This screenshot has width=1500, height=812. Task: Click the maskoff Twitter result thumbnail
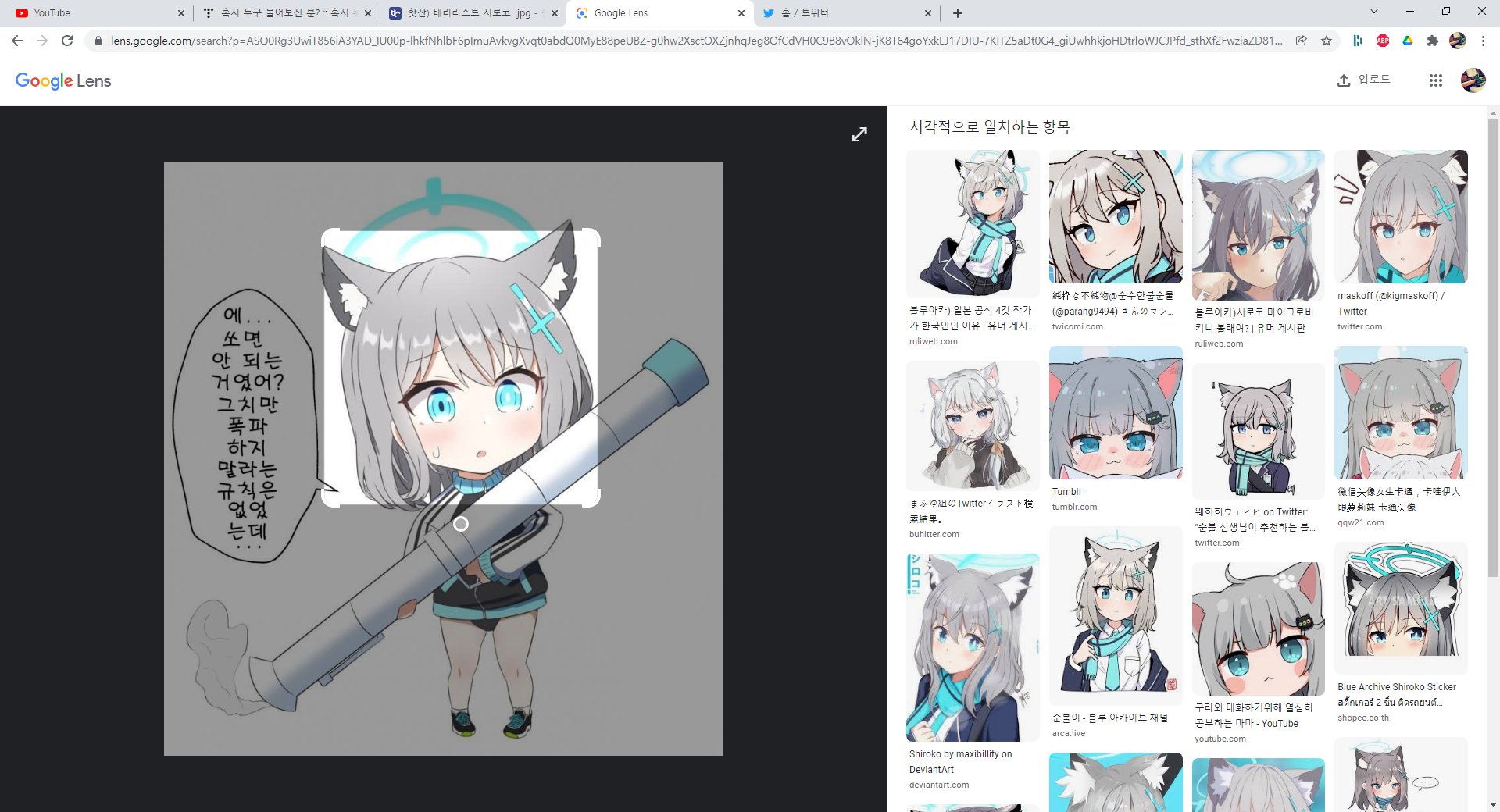point(1401,217)
